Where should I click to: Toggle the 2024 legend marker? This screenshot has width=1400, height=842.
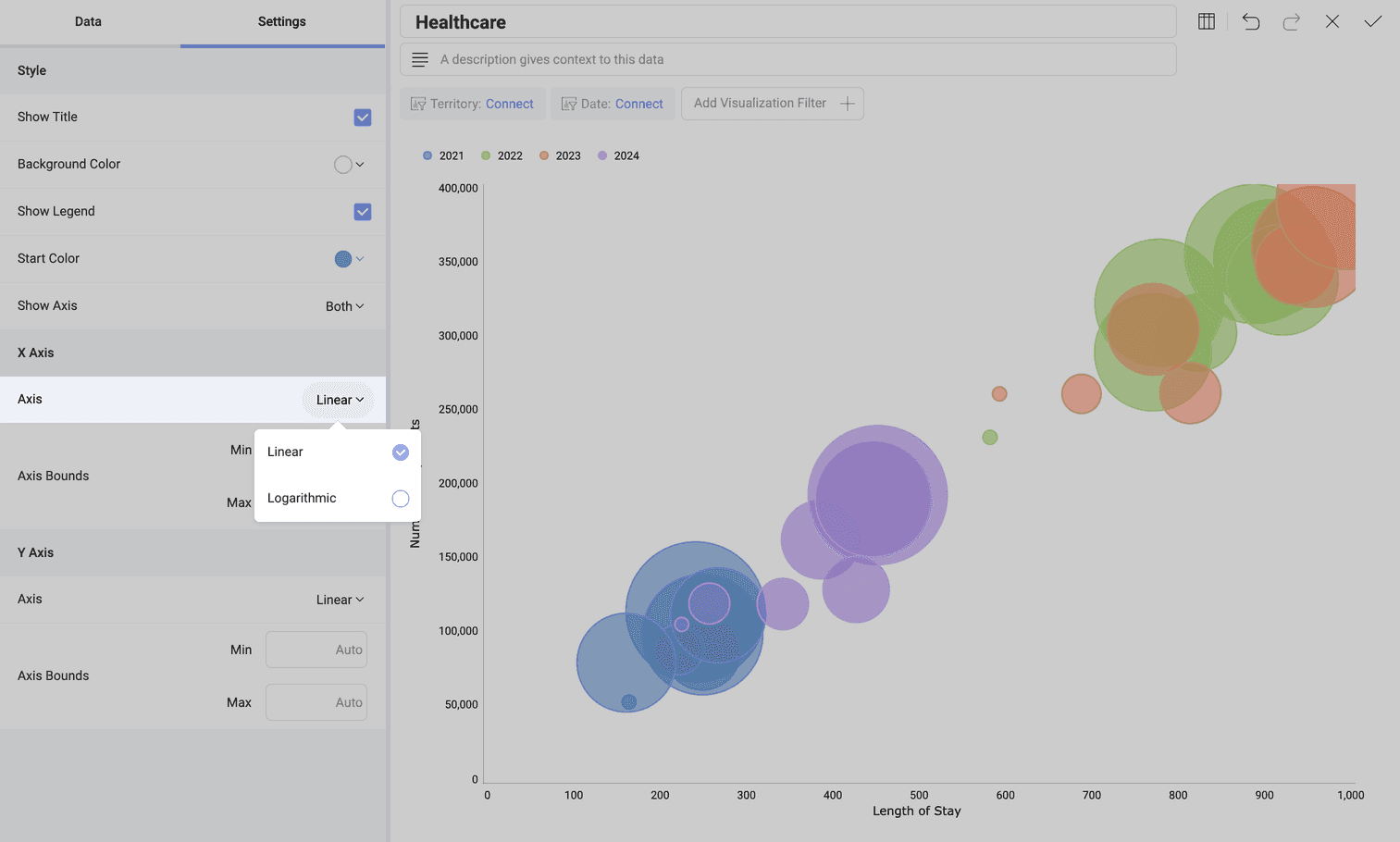pos(602,155)
